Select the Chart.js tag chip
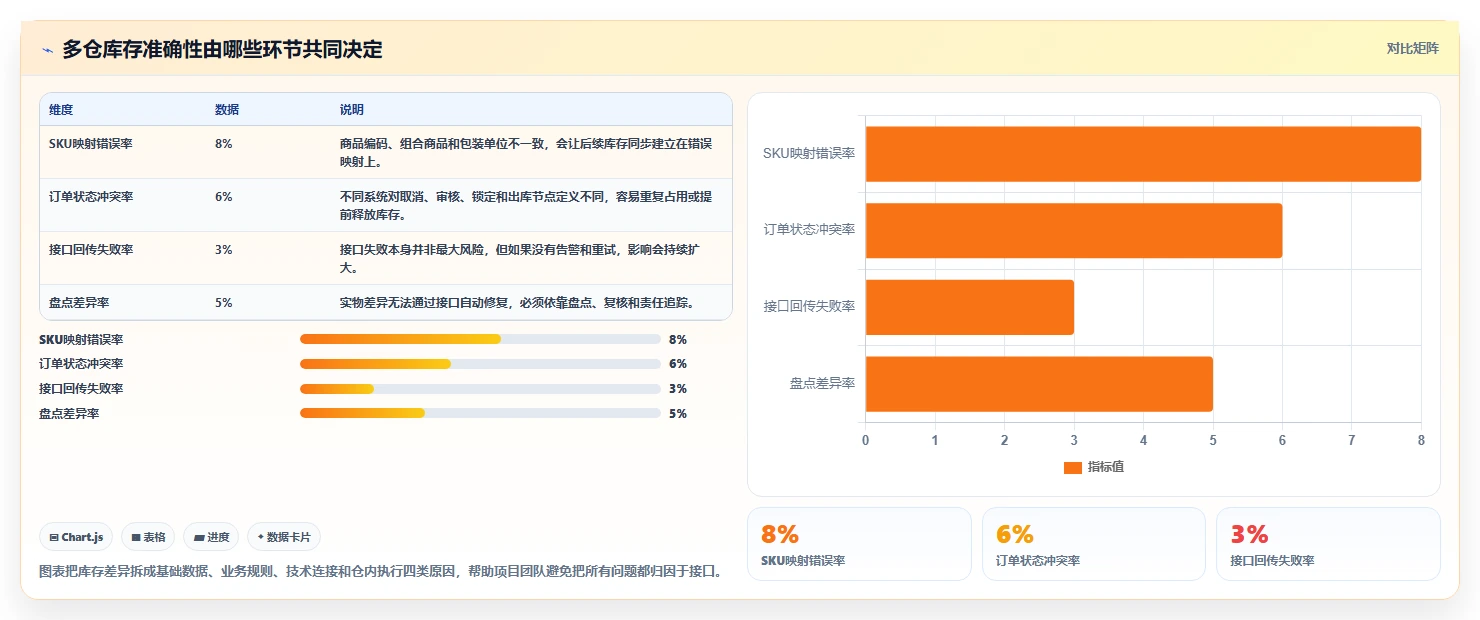The width and height of the screenshot is (1480, 620). (77, 537)
